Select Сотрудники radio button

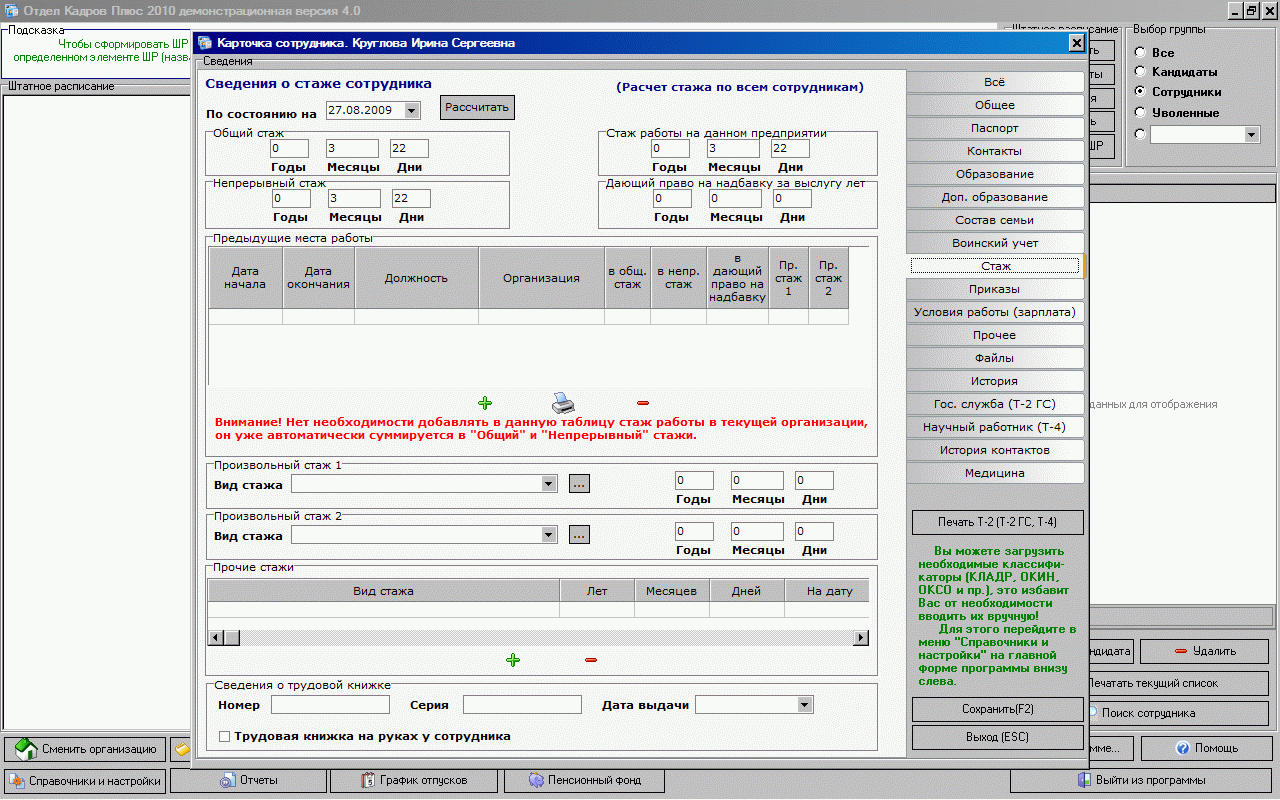click(1140, 92)
